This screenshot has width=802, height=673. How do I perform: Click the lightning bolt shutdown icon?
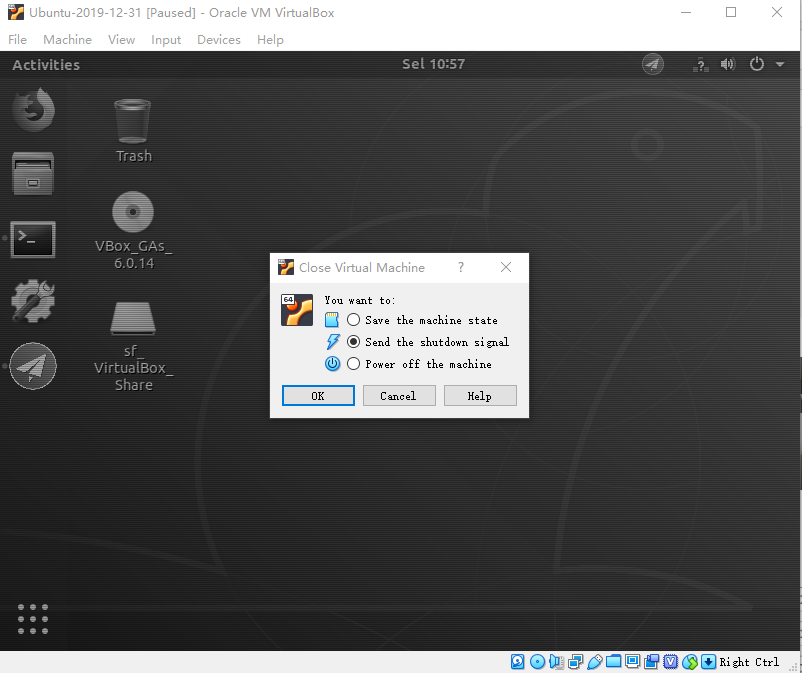point(333,342)
